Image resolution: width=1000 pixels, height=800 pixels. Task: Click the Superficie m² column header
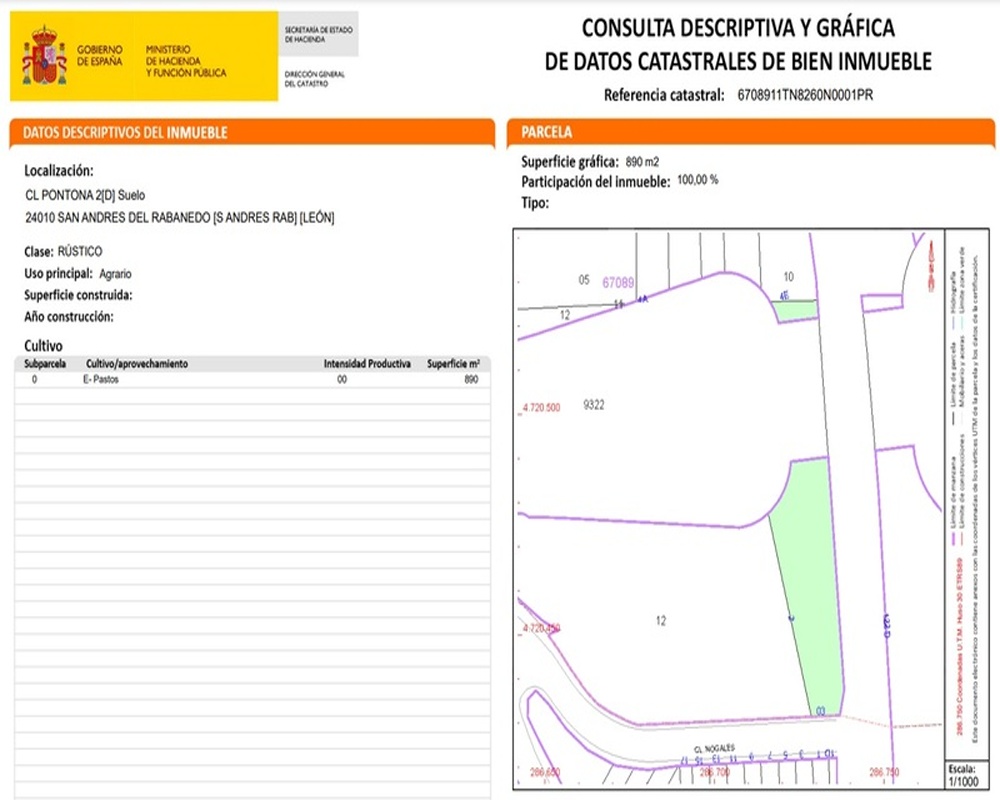point(453,364)
